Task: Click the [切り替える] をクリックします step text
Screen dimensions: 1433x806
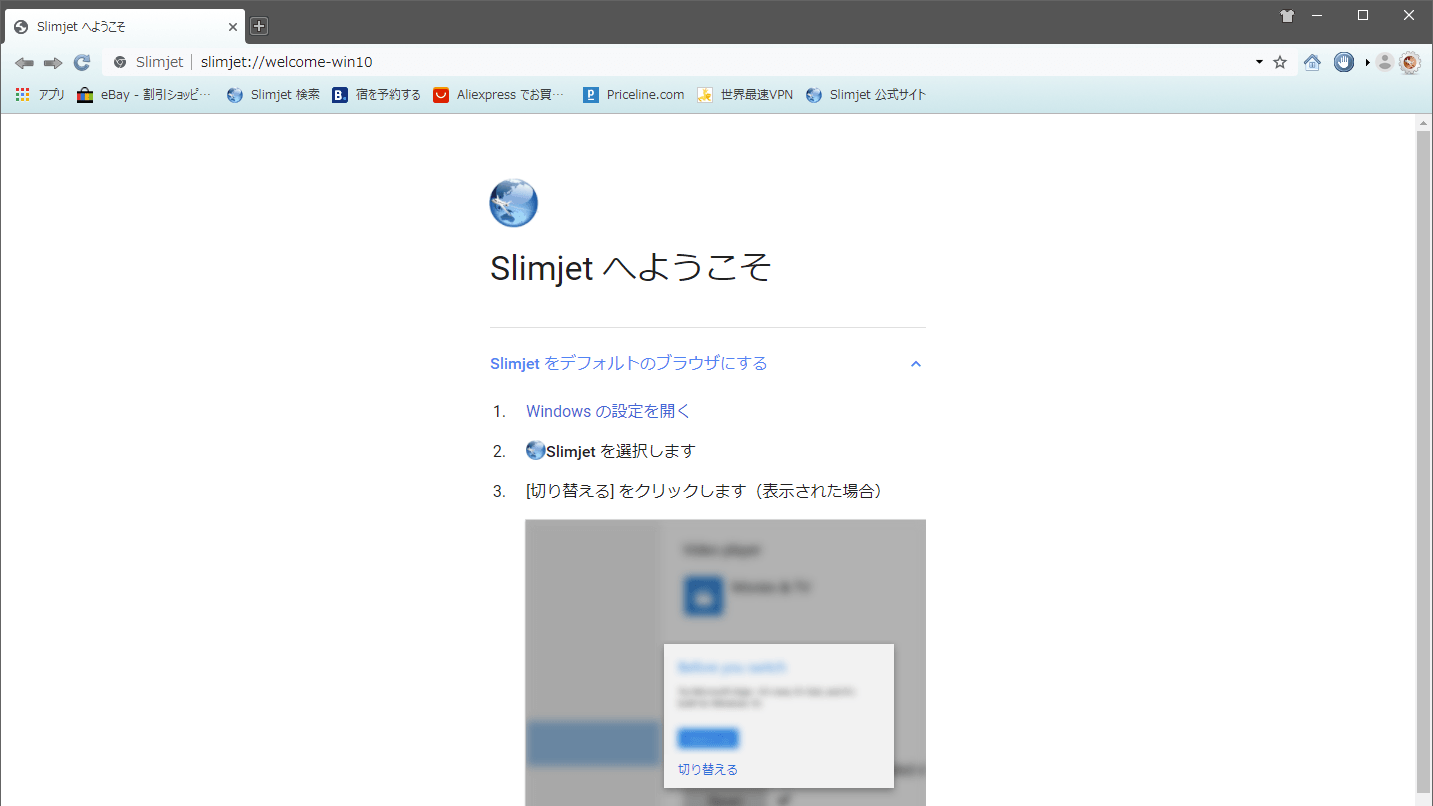Action: pyautogui.click(x=706, y=491)
